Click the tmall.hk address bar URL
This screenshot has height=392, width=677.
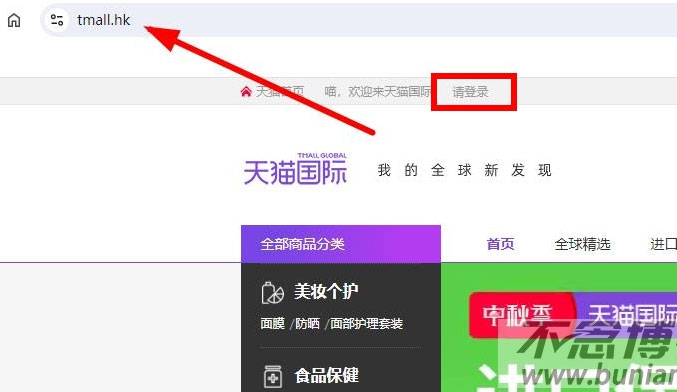click(x=103, y=20)
